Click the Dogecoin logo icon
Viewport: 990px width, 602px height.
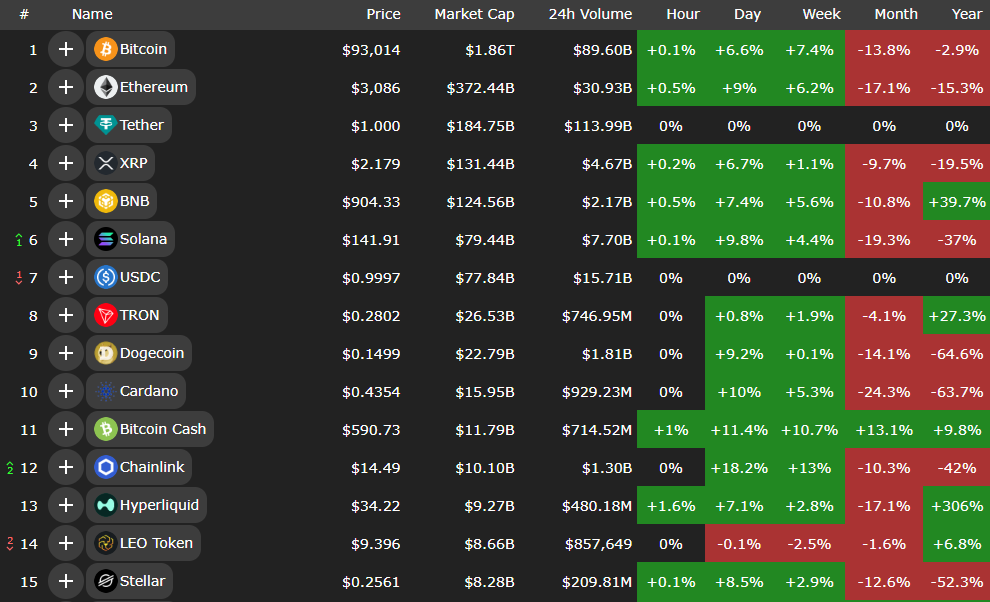[x=105, y=353]
